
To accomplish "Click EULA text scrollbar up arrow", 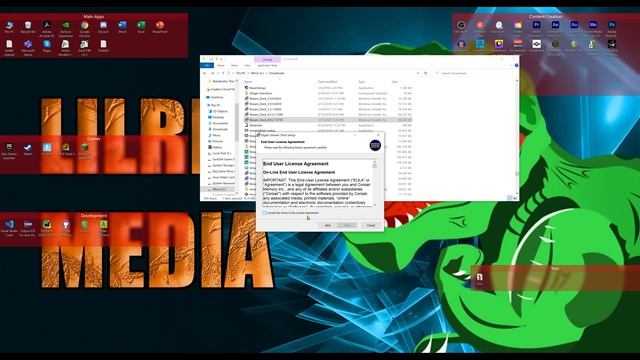I will (x=375, y=161).
